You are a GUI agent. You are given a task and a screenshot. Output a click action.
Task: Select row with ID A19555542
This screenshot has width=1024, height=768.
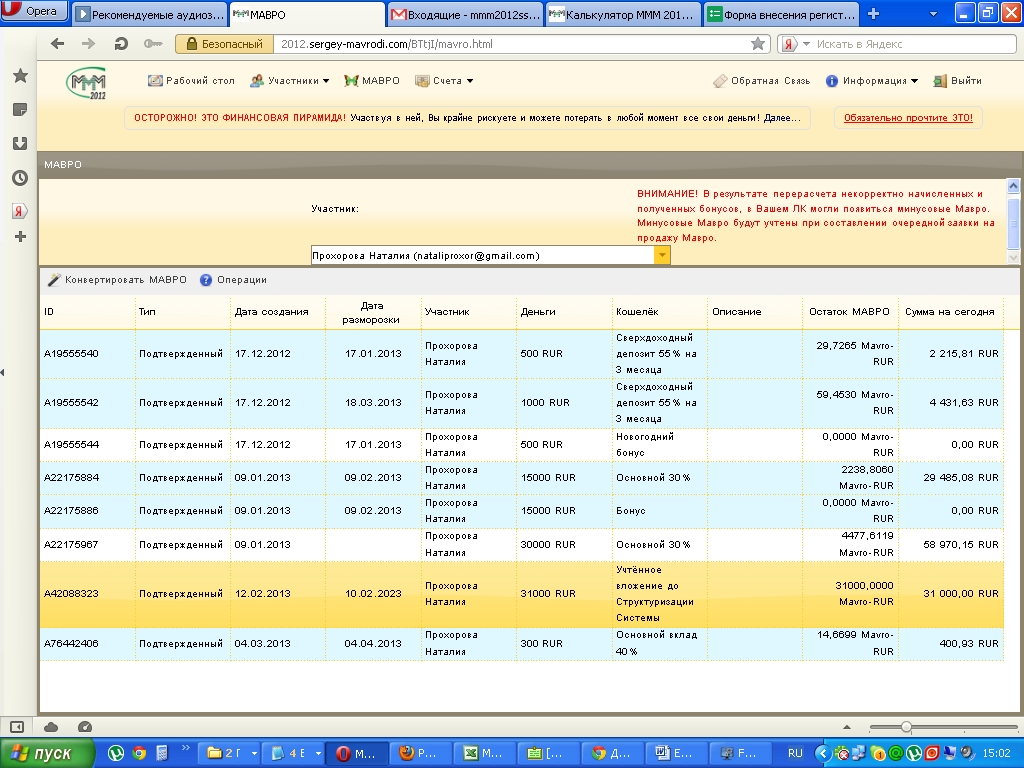(x=521, y=402)
